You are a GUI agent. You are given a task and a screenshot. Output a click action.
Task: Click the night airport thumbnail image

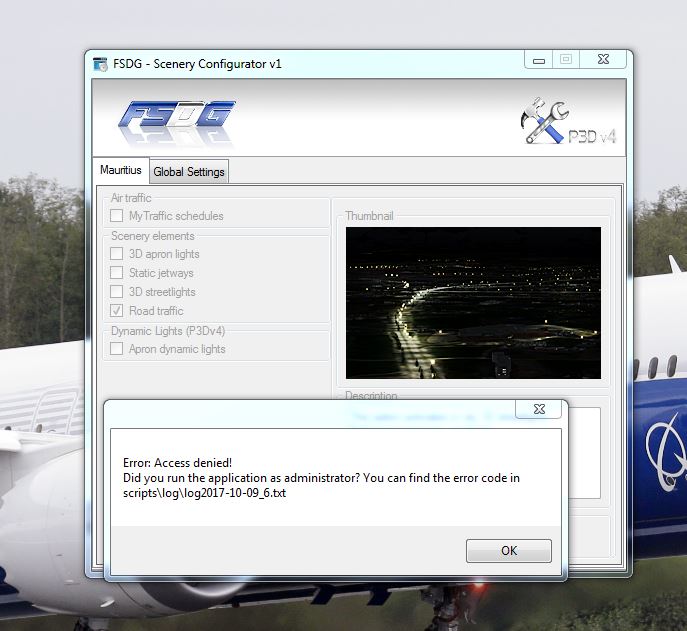tap(473, 302)
